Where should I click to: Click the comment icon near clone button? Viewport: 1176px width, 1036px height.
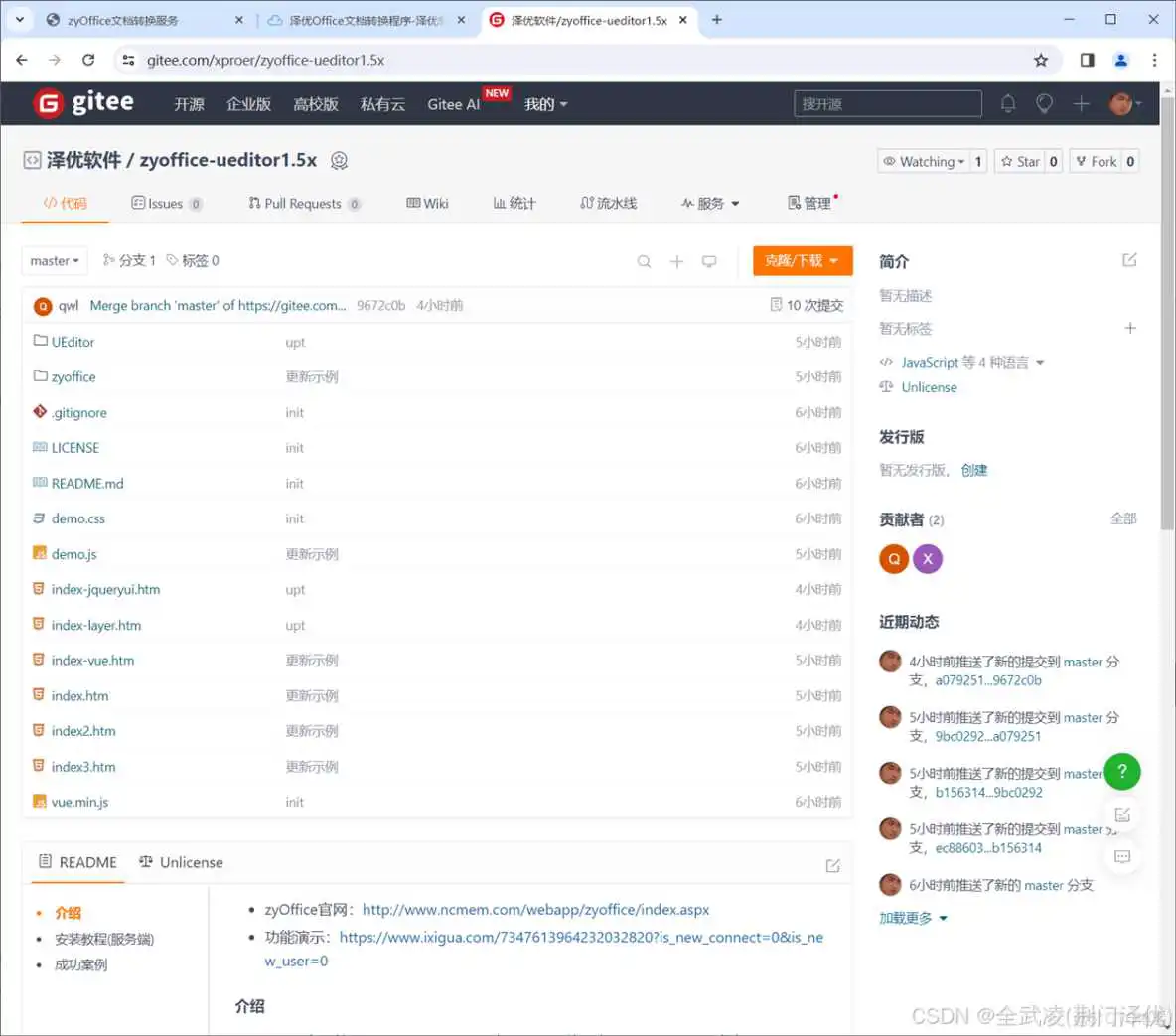tap(709, 261)
